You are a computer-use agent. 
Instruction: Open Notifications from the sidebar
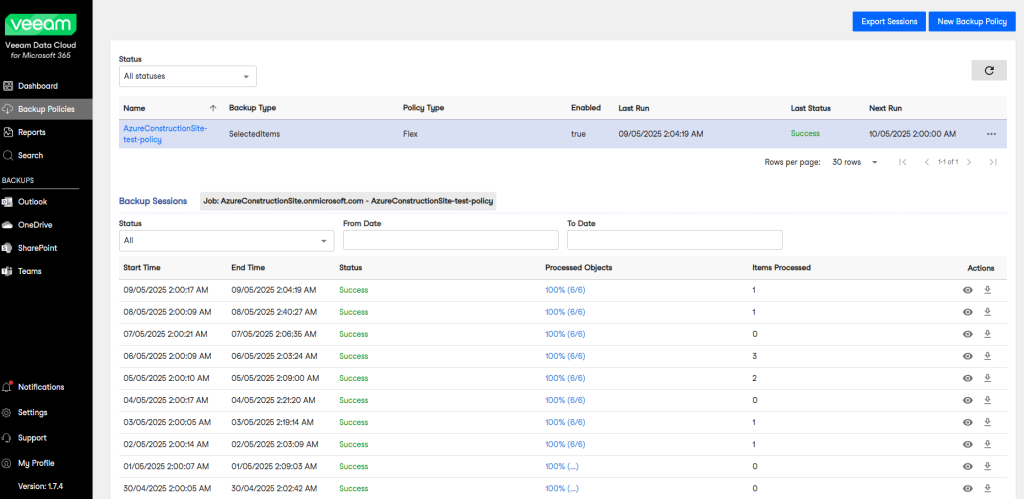tap(40, 387)
